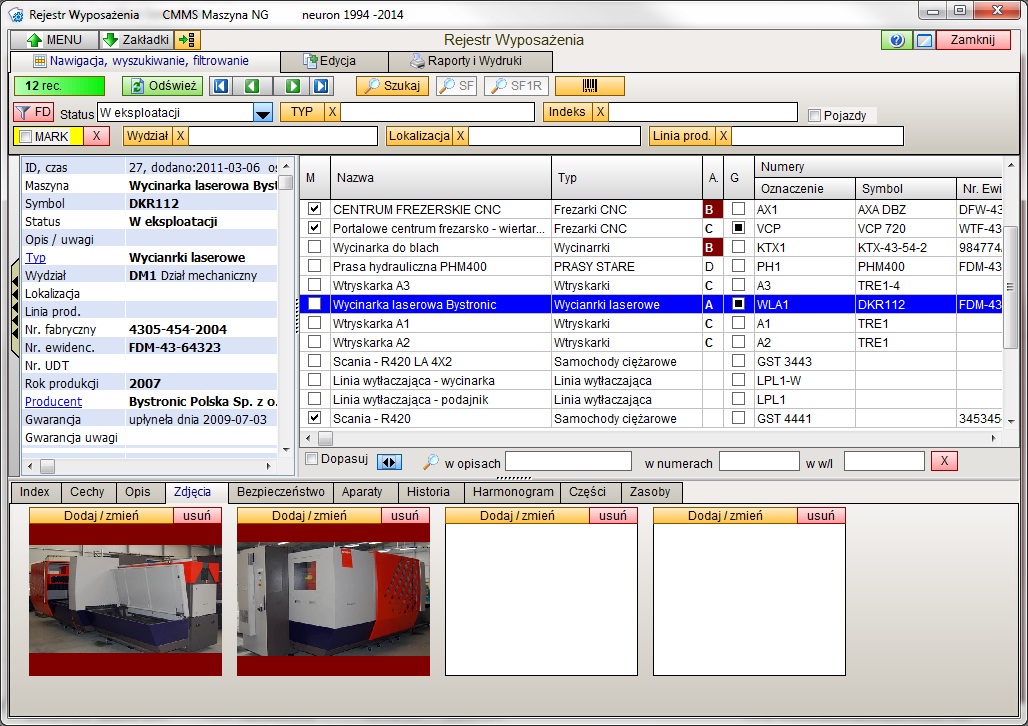Image resolution: width=1028 pixels, height=726 pixels.
Task: Check M box for Prasa hydrauliczna PHM400
Action: (315, 266)
